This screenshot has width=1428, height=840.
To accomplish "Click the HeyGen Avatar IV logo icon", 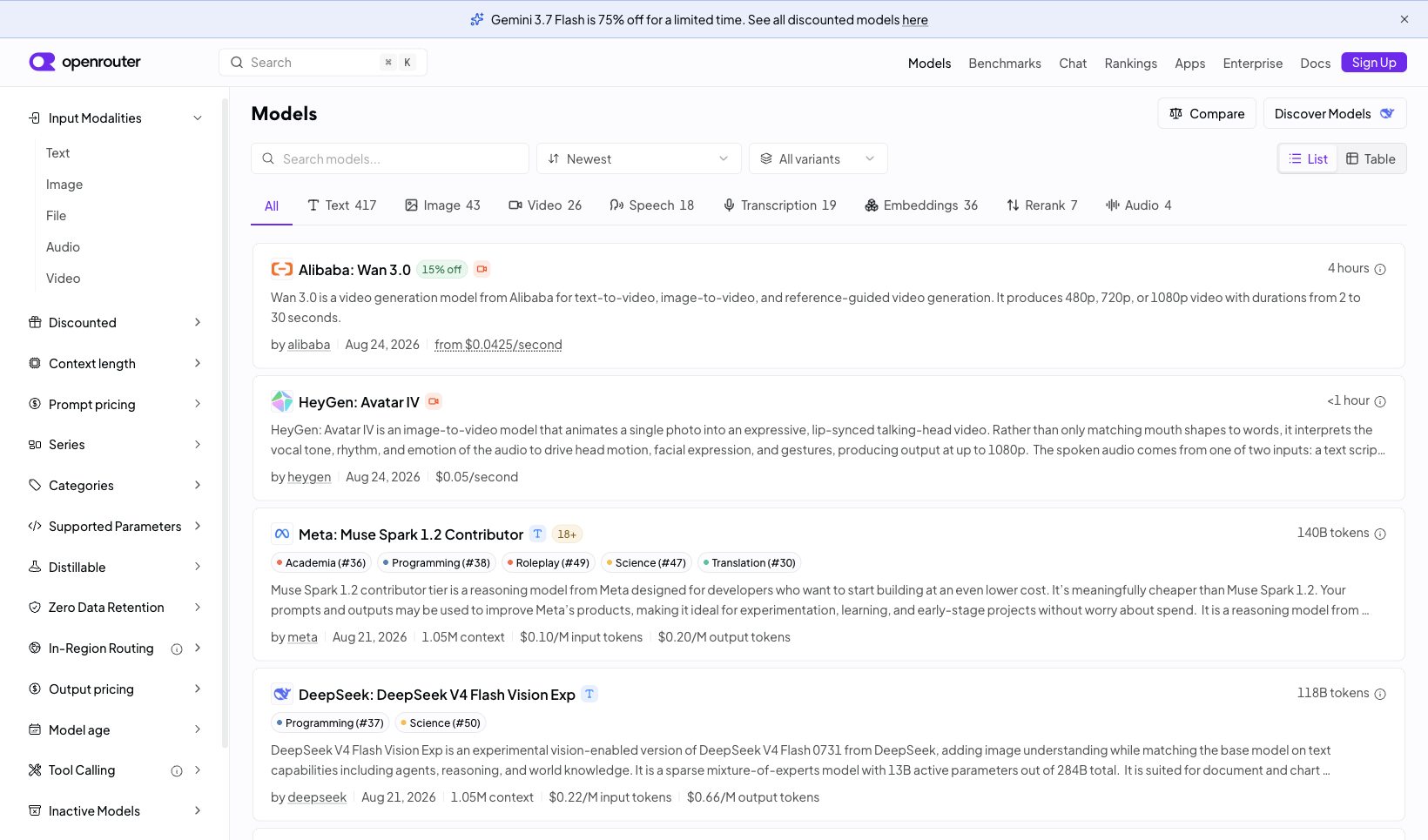I will (x=281, y=401).
